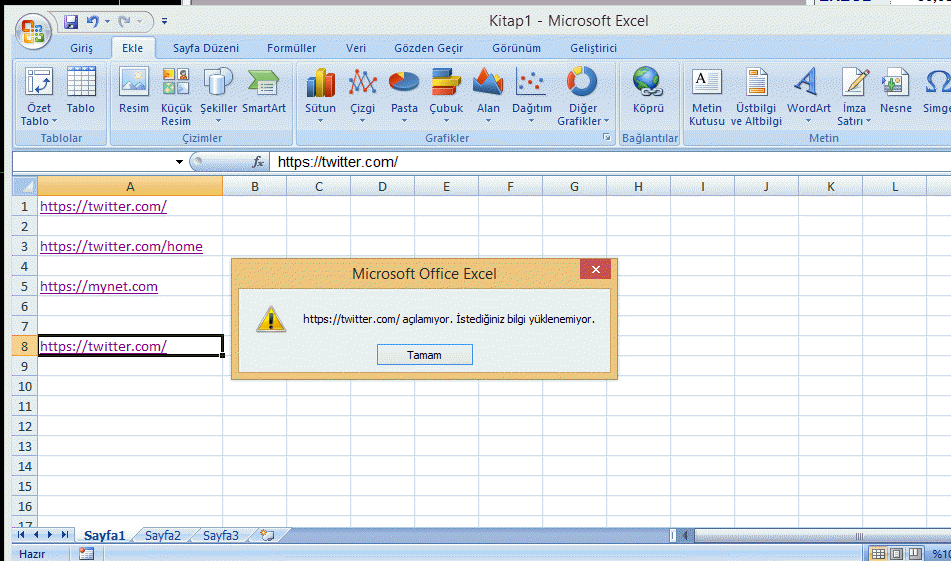The width and height of the screenshot is (951, 561).
Task: Switch to Page Layout view
Action: point(896,553)
